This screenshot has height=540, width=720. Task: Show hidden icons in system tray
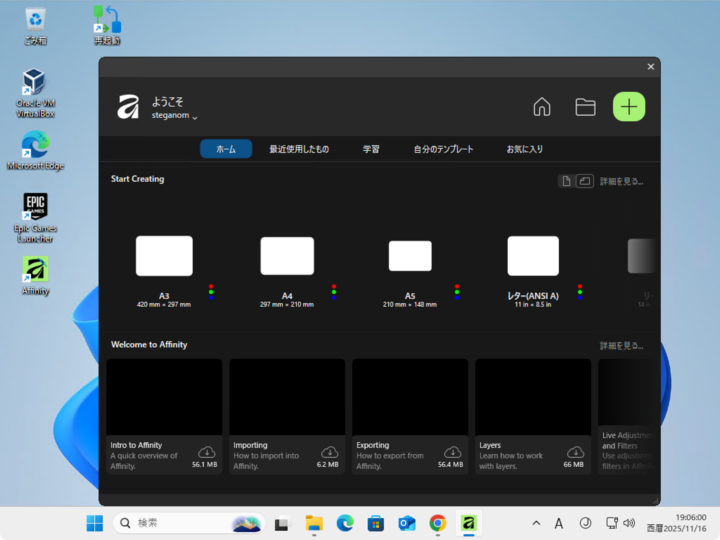[536, 523]
